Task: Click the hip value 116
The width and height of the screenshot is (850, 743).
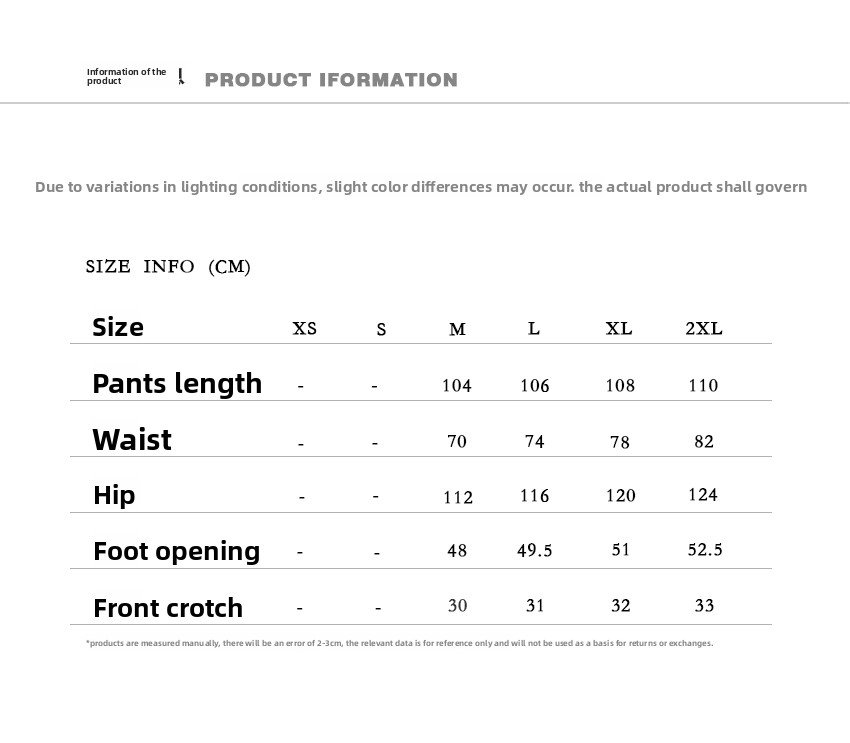Action: pos(535,496)
